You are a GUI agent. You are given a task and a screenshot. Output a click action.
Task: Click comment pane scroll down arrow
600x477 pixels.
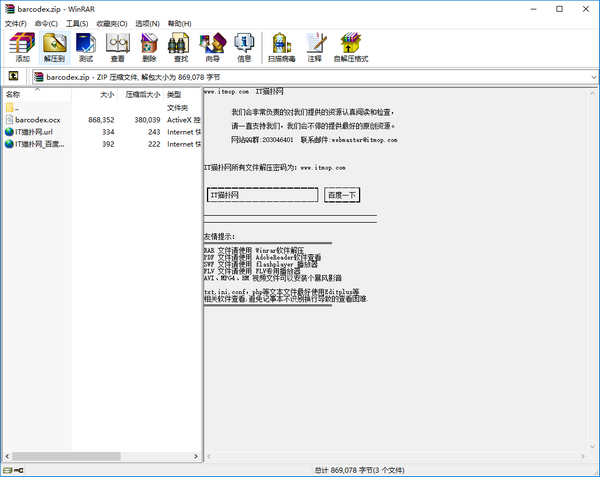click(x=593, y=447)
